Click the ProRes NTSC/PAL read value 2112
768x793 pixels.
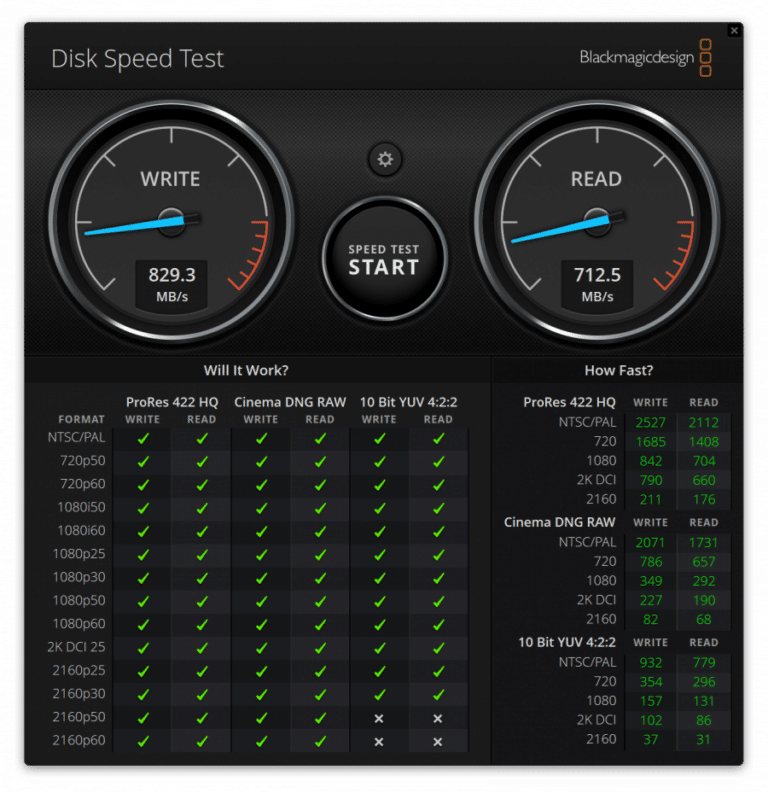click(x=704, y=422)
